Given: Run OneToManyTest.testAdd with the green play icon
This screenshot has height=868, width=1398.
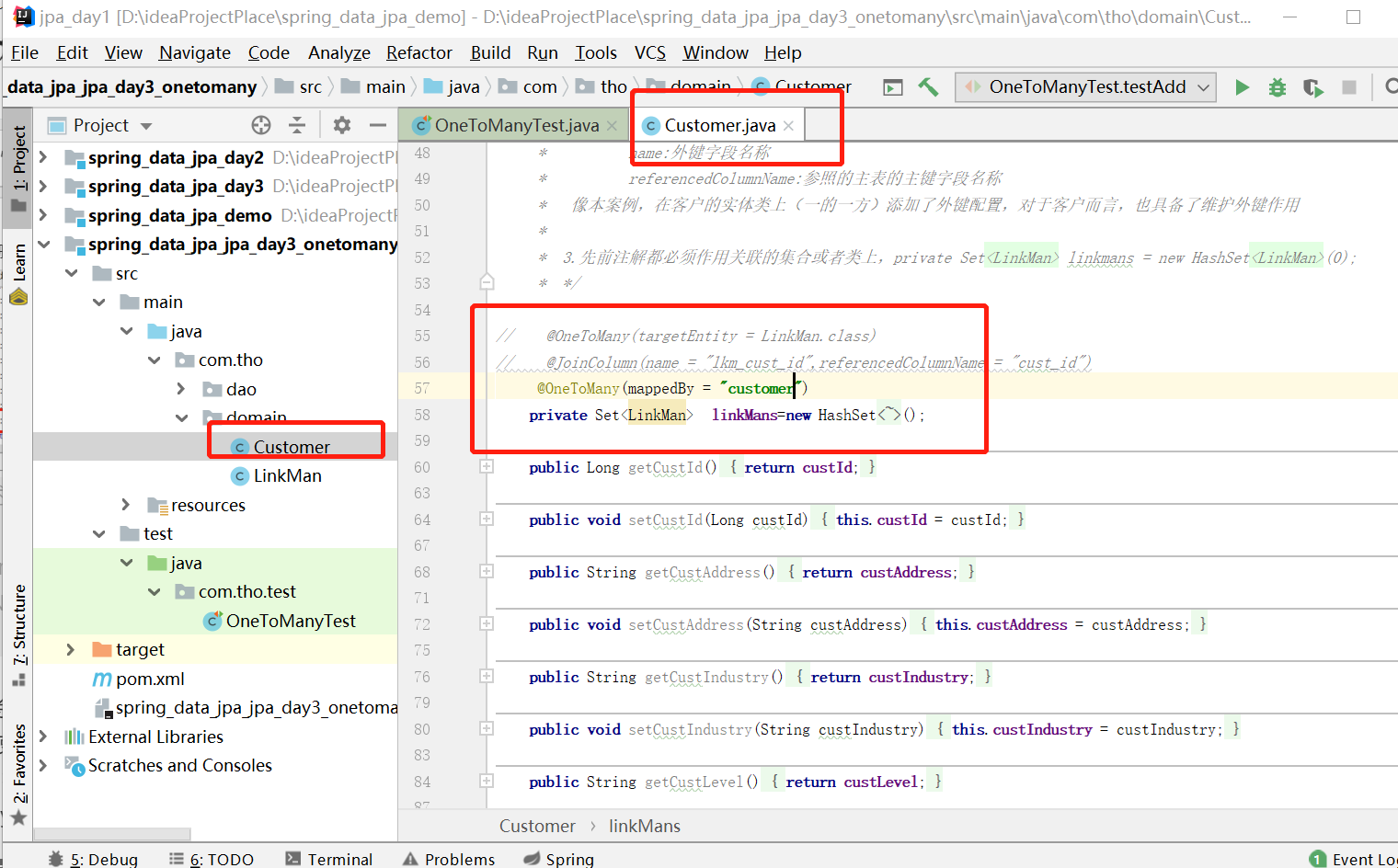Looking at the screenshot, I should [1242, 87].
